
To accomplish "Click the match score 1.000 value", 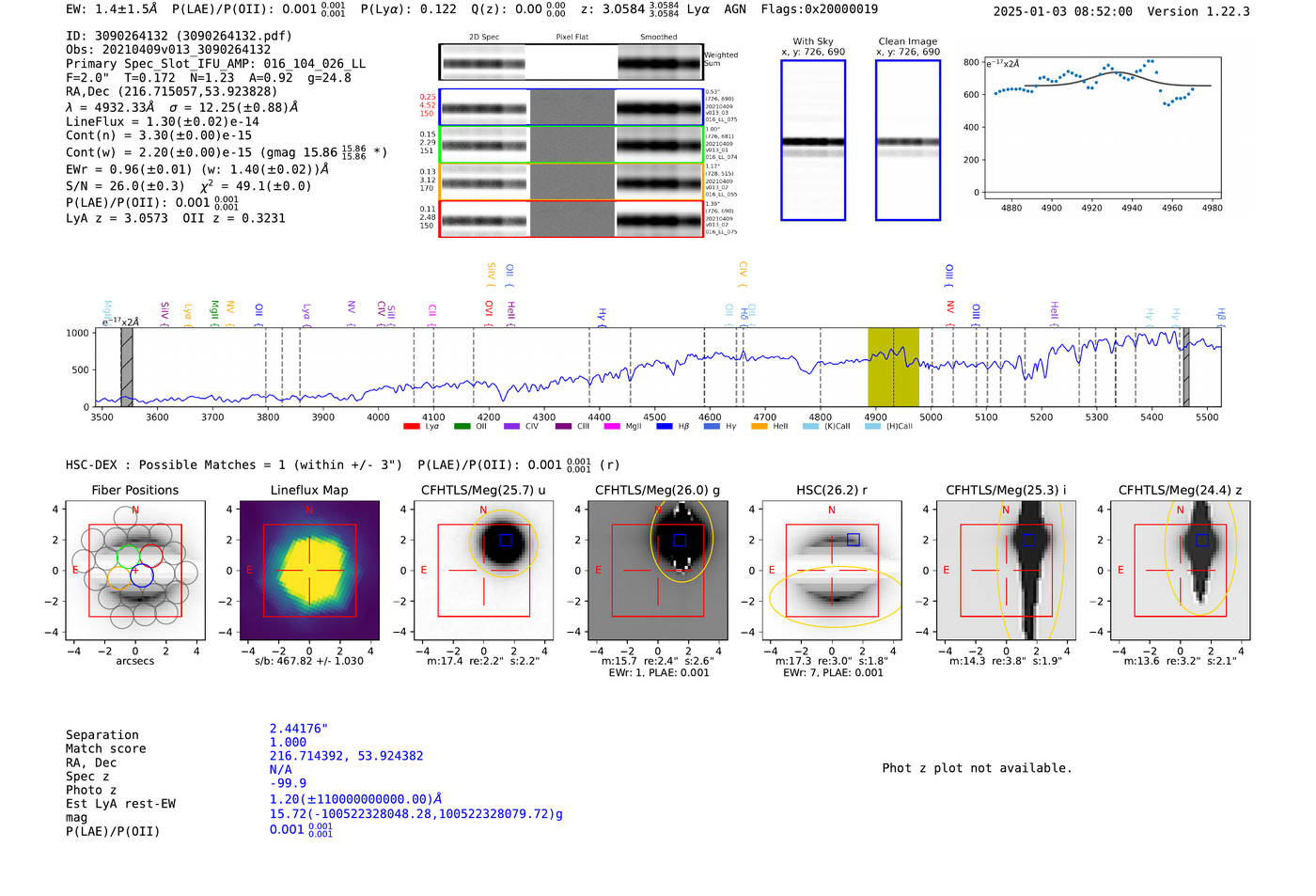I will tap(288, 742).
